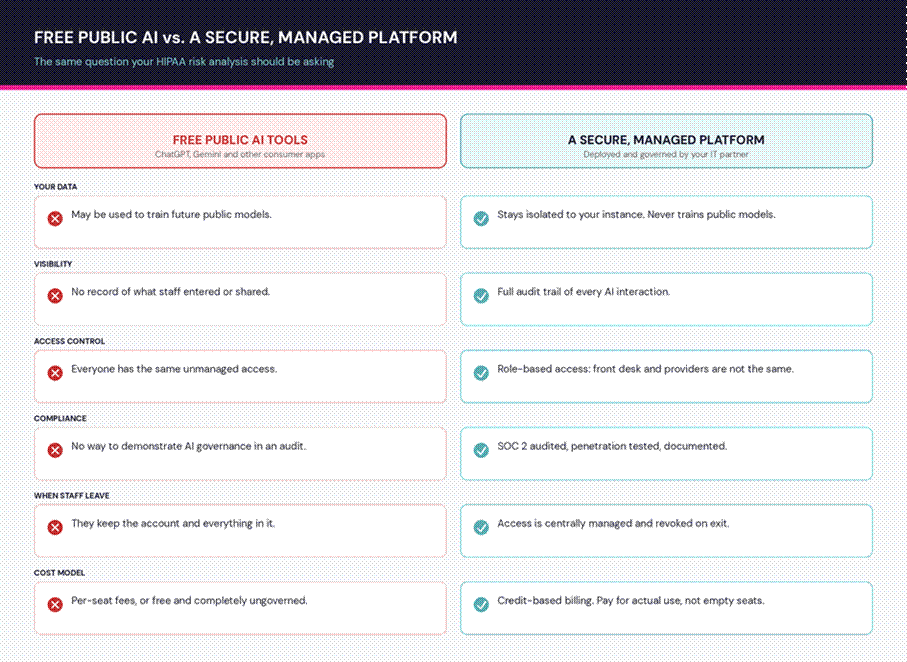Screen dimensions: 907x662
Task: Click text 'SOC 2 audited, penetration tested, documented.'
Action: [x=612, y=446]
